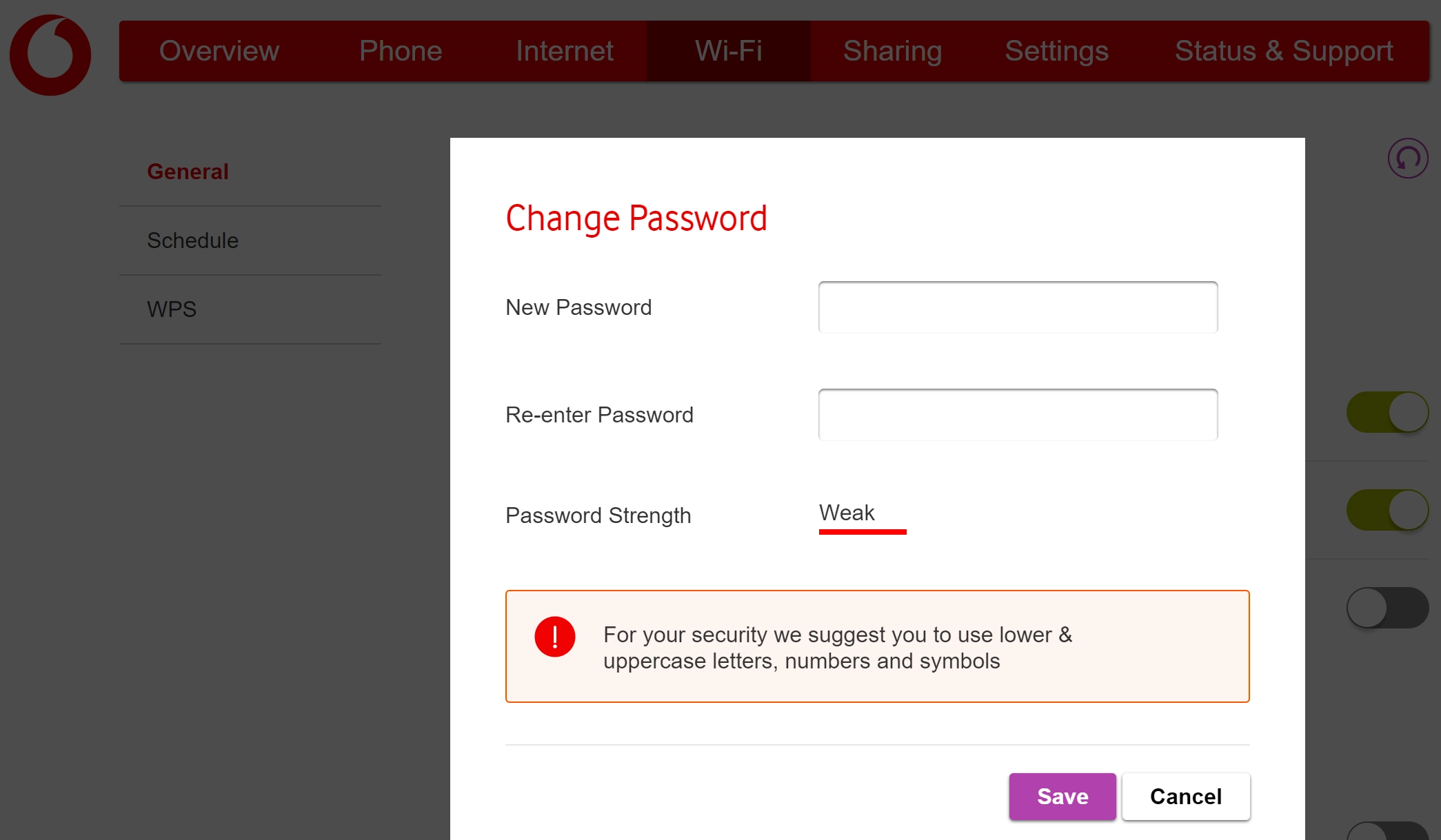The width and height of the screenshot is (1441, 840).
Task: Select General in the sidebar
Action: click(188, 172)
